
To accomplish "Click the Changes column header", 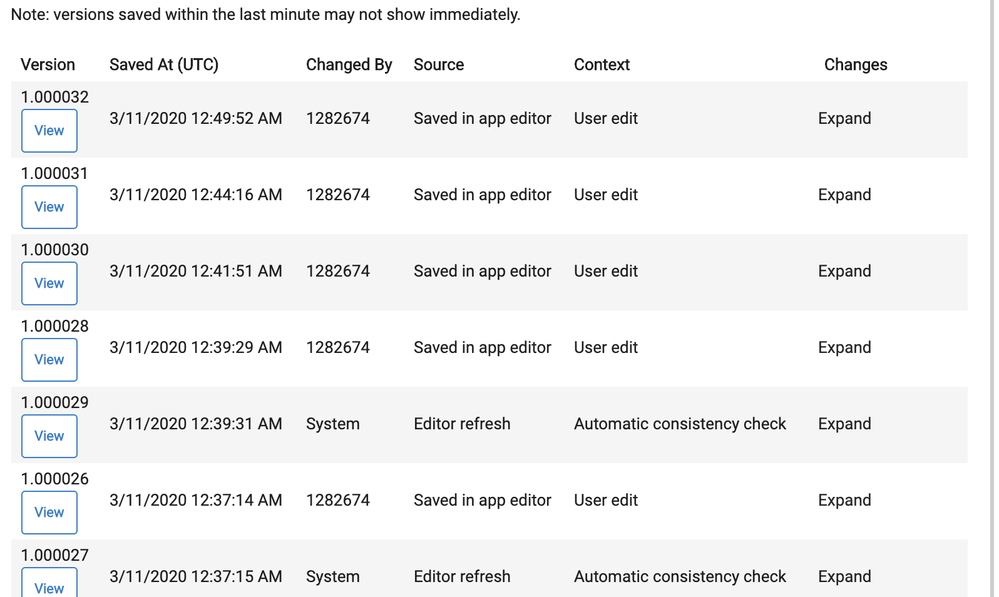I will [856, 65].
